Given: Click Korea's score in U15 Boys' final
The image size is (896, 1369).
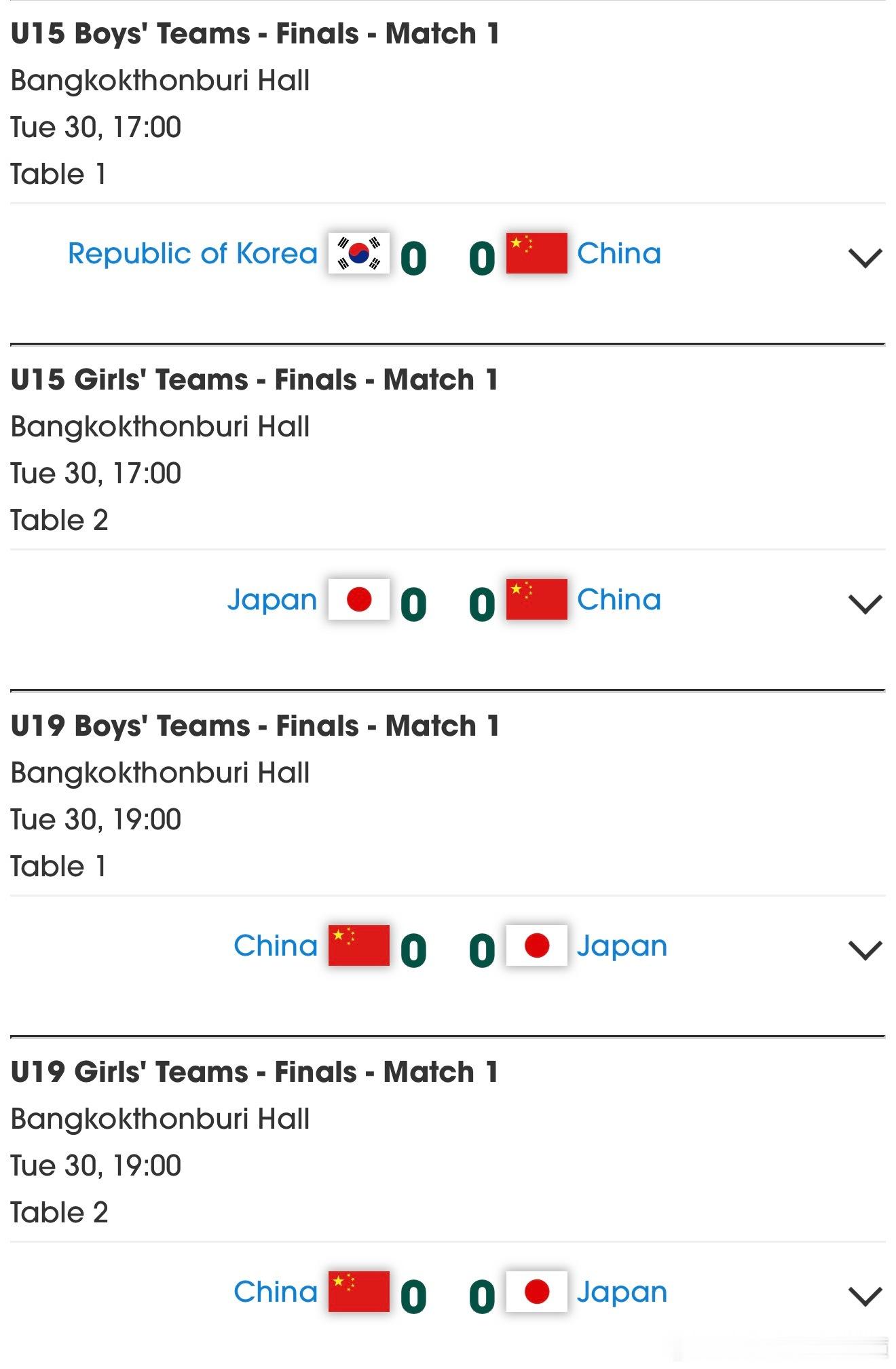Looking at the screenshot, I should (x=413, y=259).
